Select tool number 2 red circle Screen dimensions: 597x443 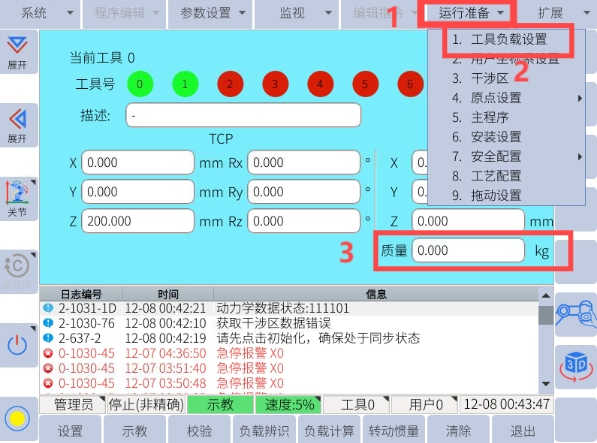(x=230, y=84)
